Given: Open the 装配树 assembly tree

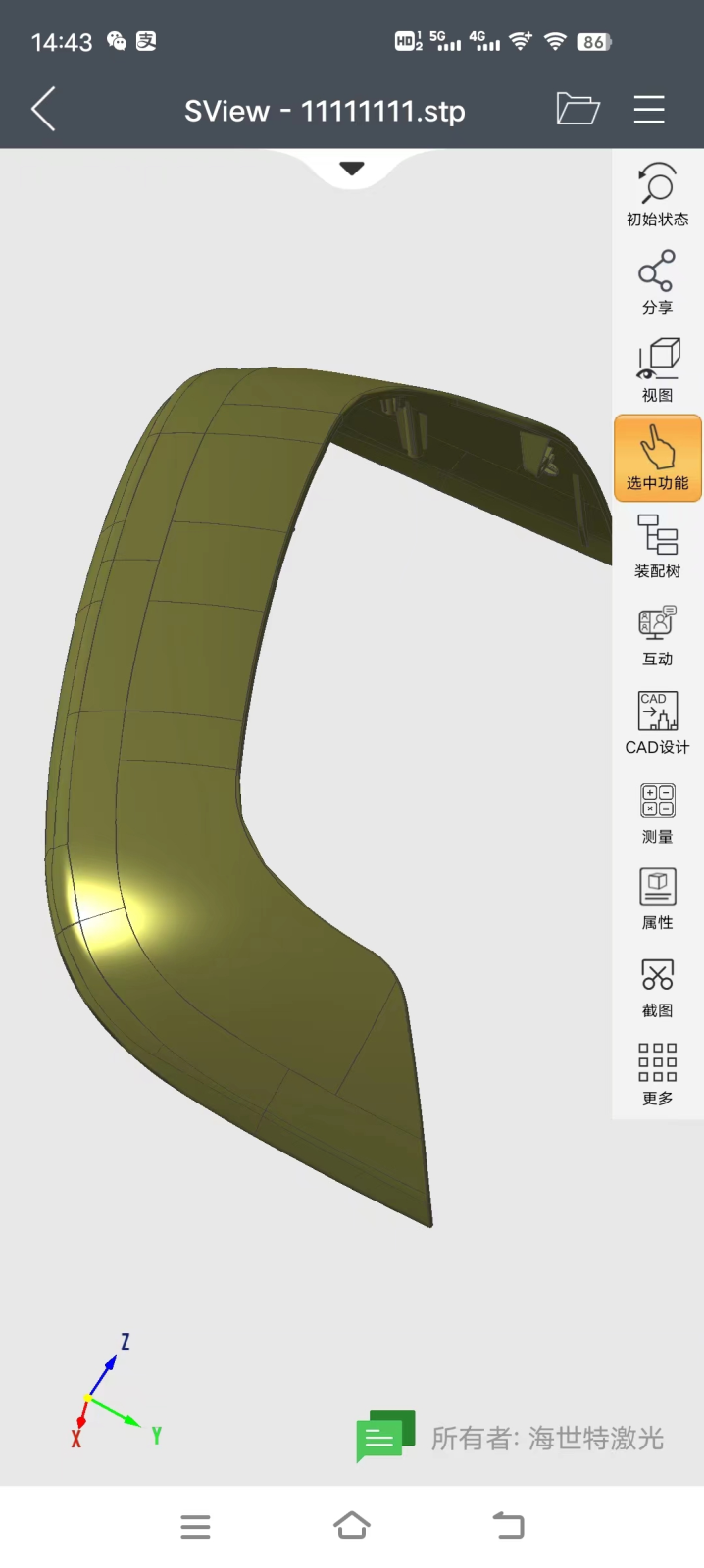Looking at the screenshot, I should click(x=657, y=546).
